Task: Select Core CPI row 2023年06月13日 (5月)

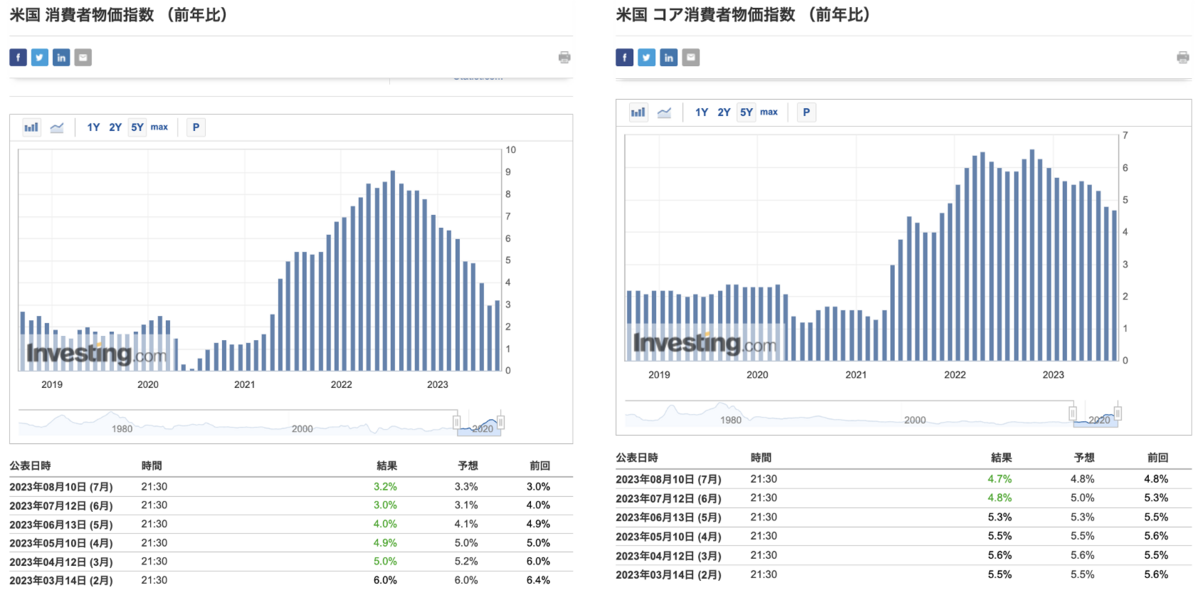Action: 904,517
